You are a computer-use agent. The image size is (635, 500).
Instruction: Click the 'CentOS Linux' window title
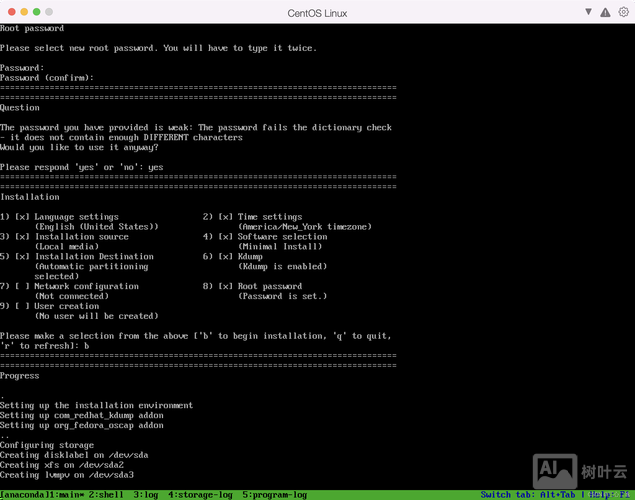coord(317,13)
